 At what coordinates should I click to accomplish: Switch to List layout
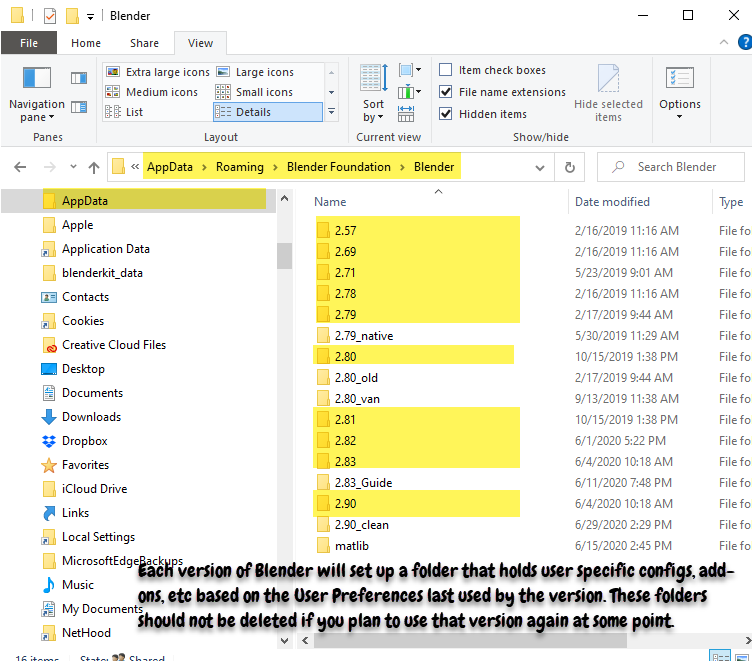pyautogui.click(x=124, y=112)
